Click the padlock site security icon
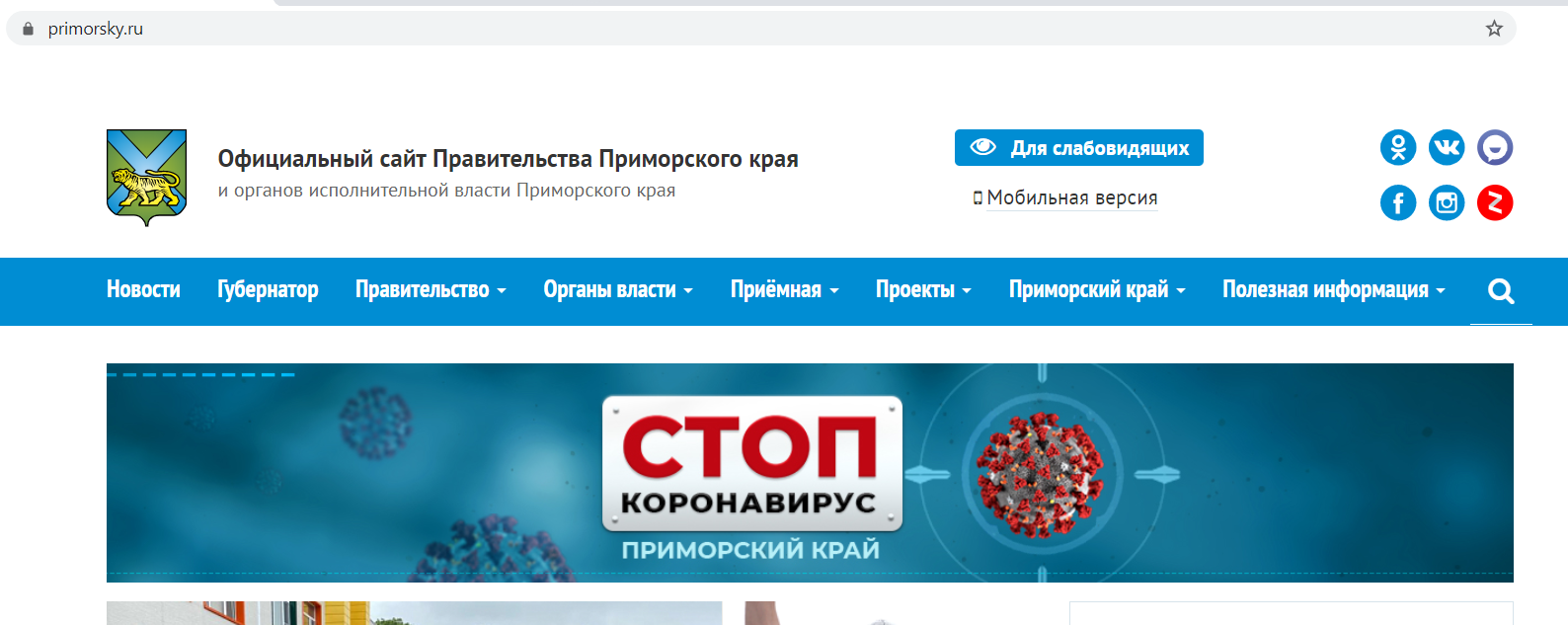The width and height of the screenshot is (1568, 625). [x=28, y=29]
